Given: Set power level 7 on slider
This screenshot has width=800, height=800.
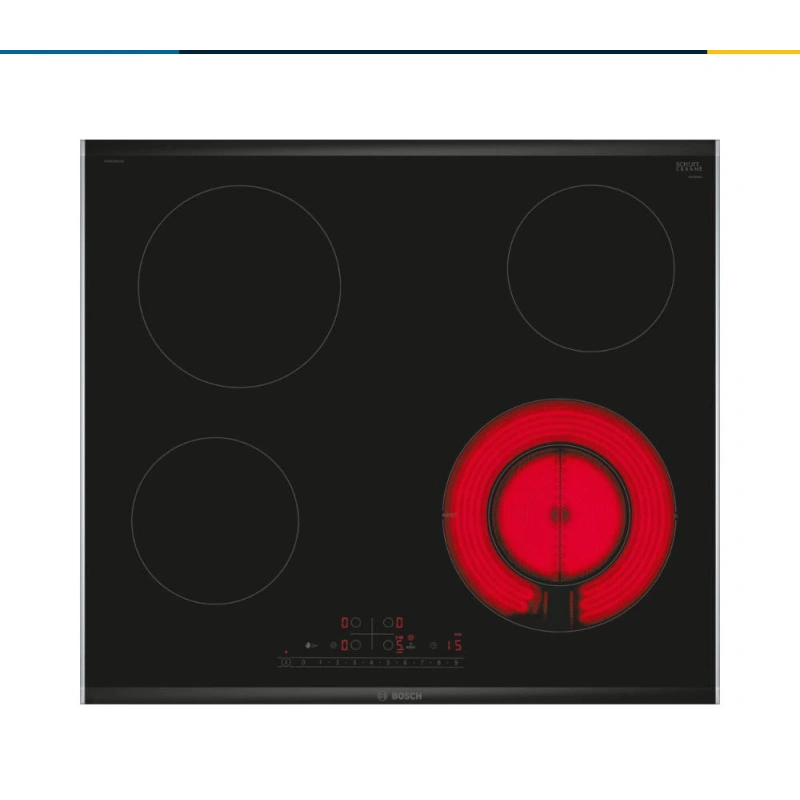Looking at the screenshot, I should pos(422,662).
